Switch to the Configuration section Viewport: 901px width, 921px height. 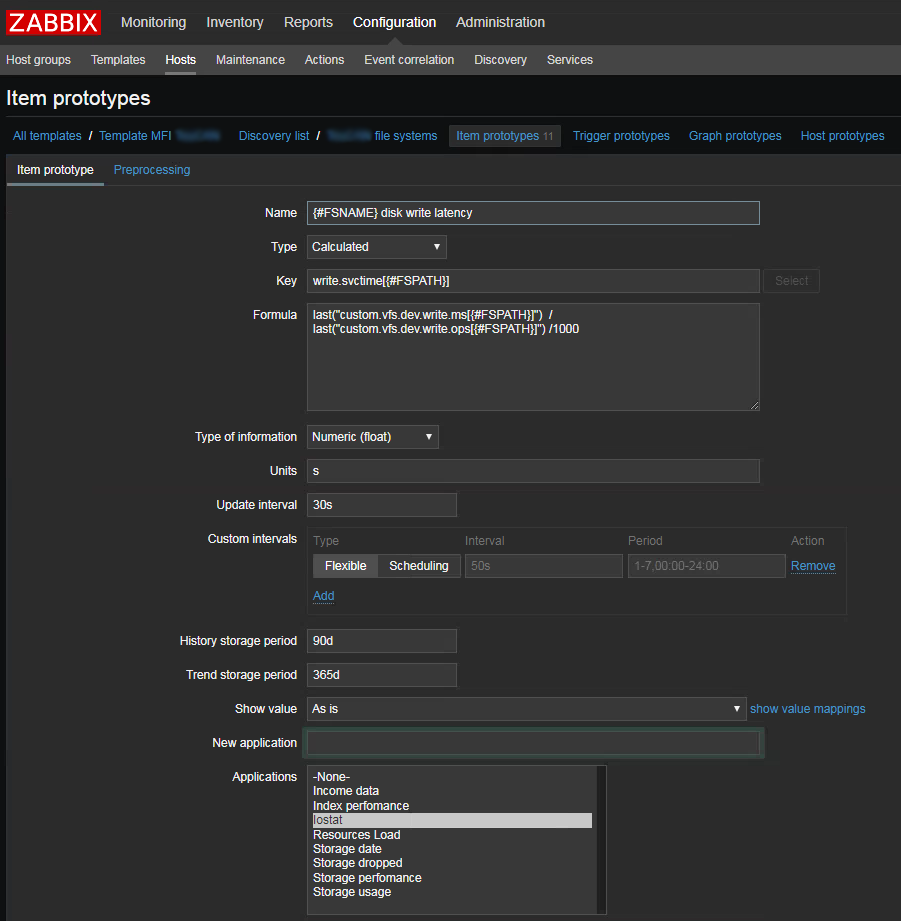[394, 22]
